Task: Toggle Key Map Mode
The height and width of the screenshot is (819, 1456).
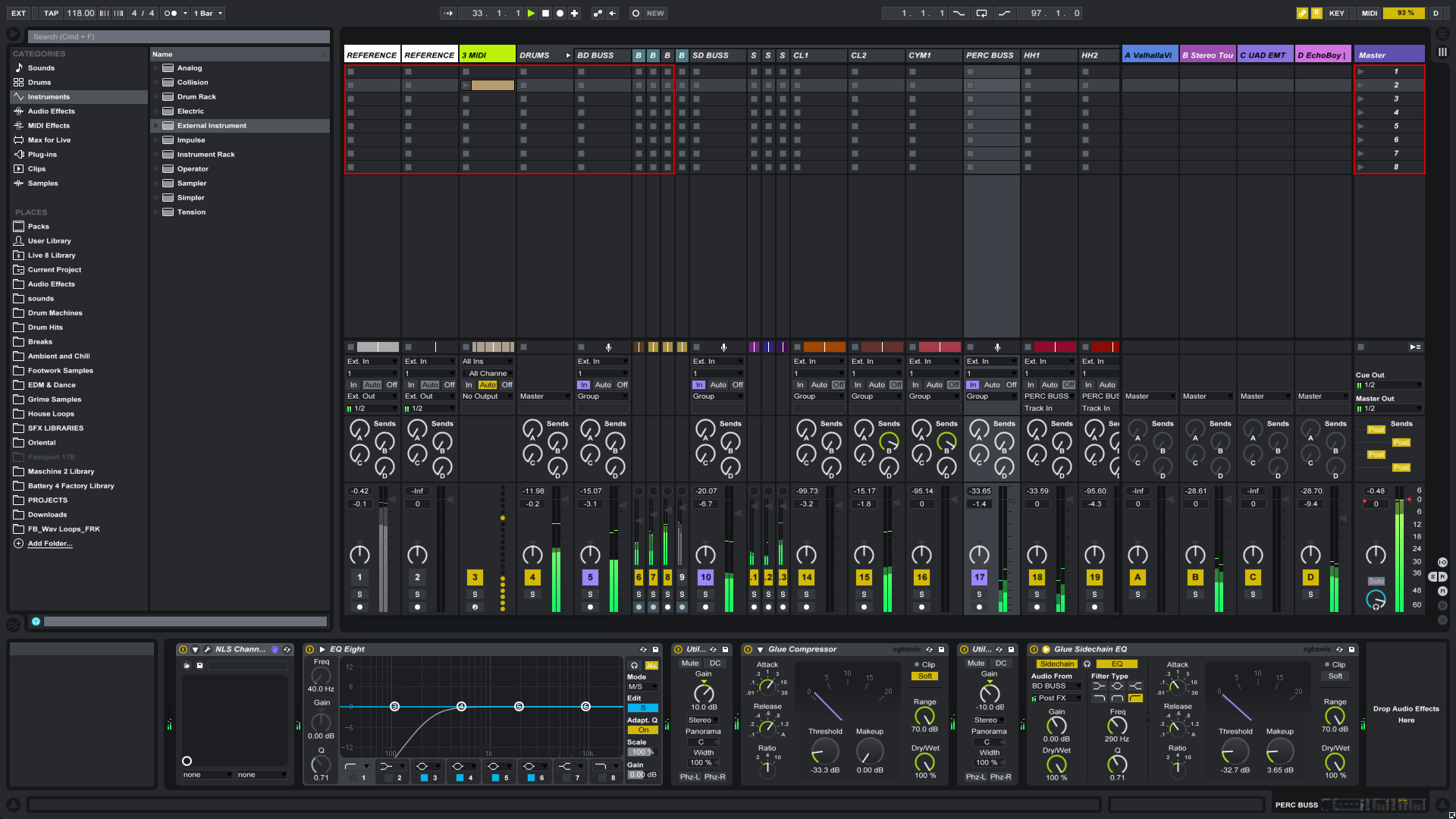Action: pyautogui.click(x=1336, y=13)
